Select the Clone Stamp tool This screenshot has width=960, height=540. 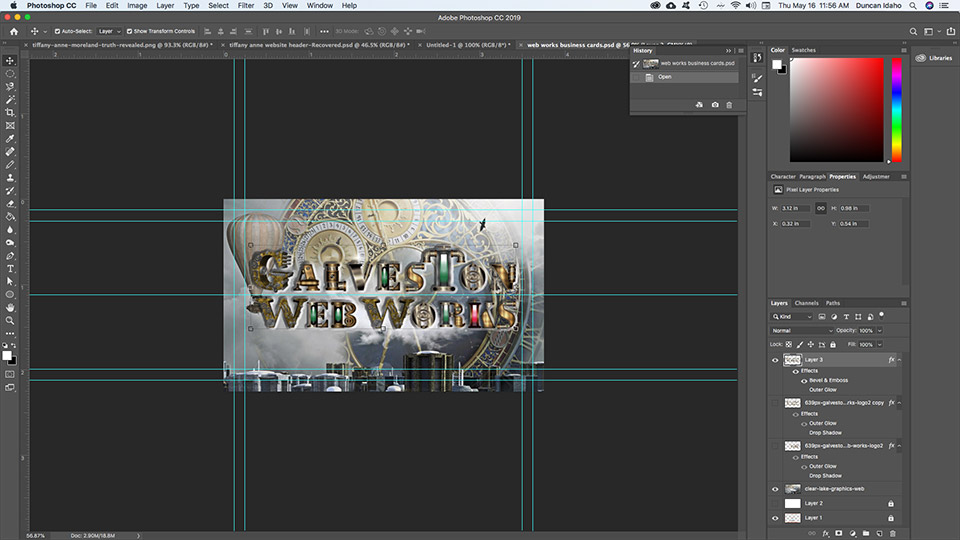point(10,178)
